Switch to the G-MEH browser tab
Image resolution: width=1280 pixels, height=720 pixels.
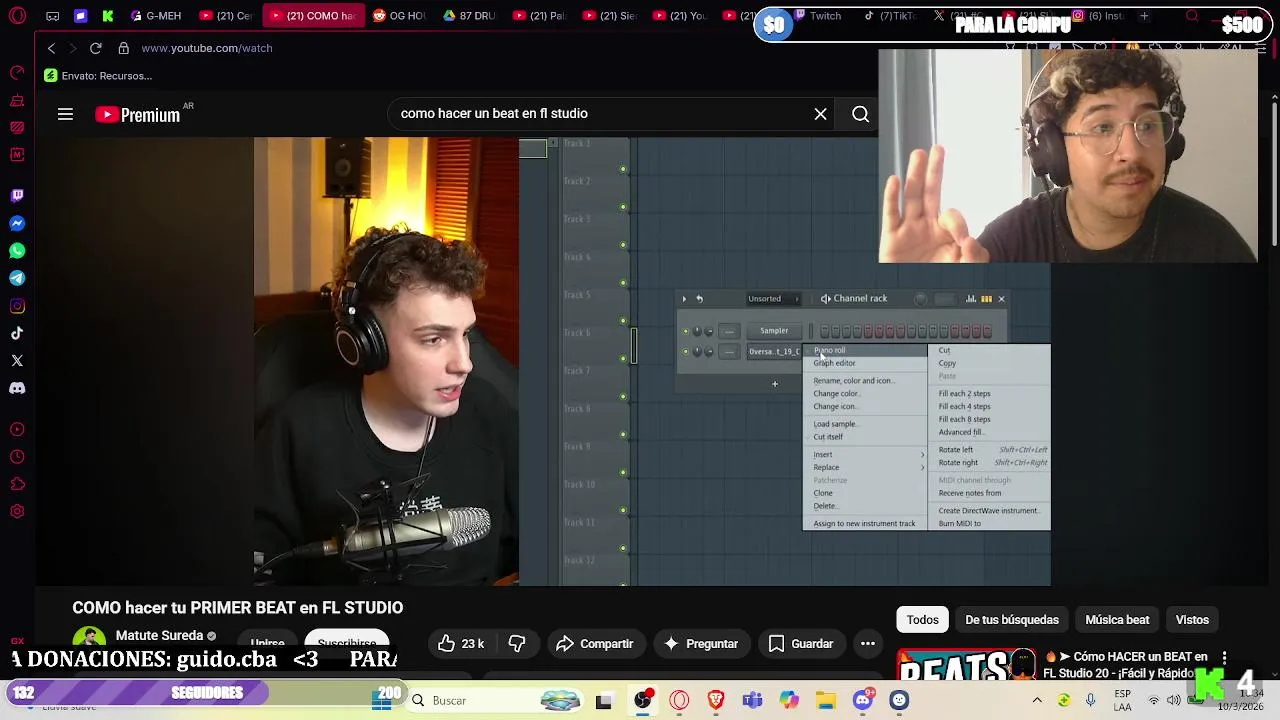(157, 16)
